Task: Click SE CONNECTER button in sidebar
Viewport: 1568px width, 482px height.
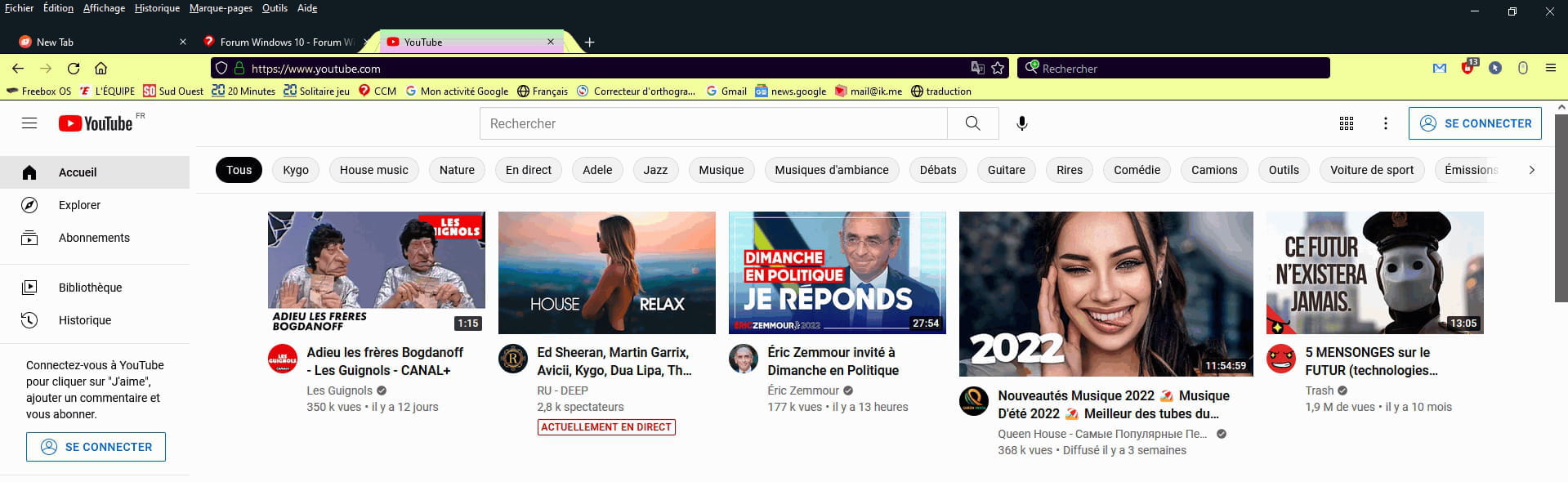Action: [96, 447]
